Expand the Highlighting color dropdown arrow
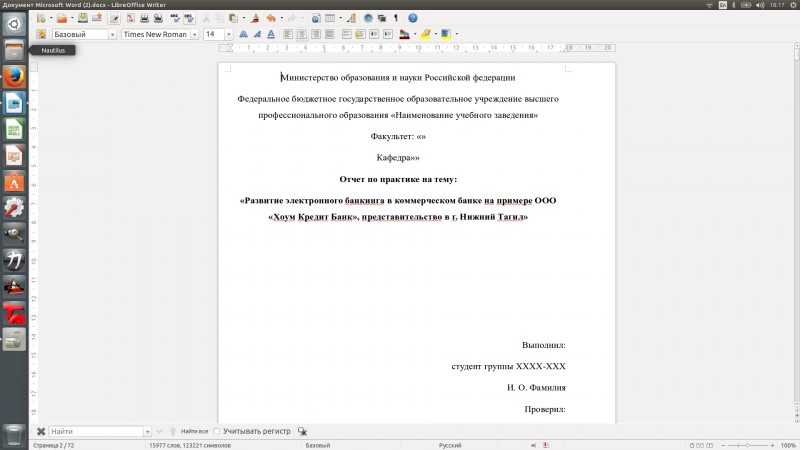 (435, 34)
